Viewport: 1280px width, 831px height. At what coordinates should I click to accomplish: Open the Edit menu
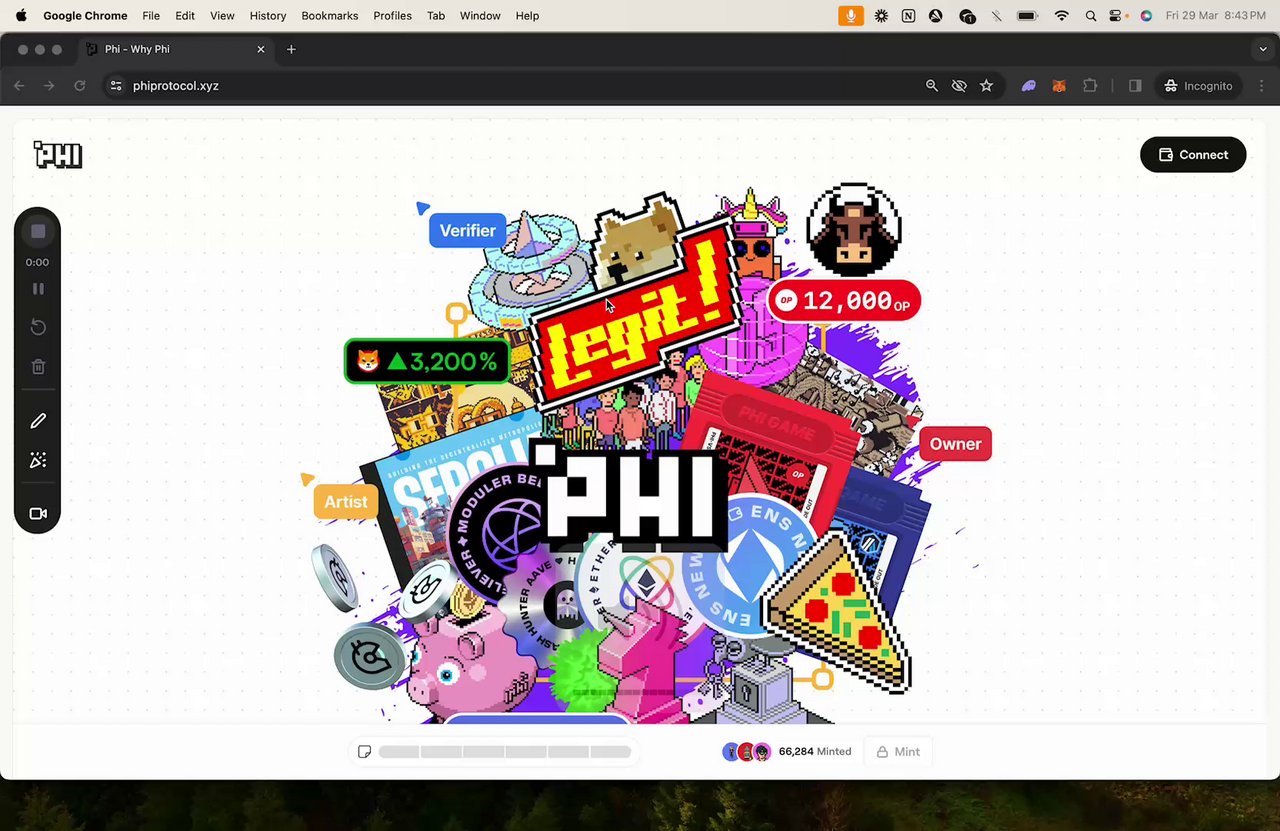(185, 16)
